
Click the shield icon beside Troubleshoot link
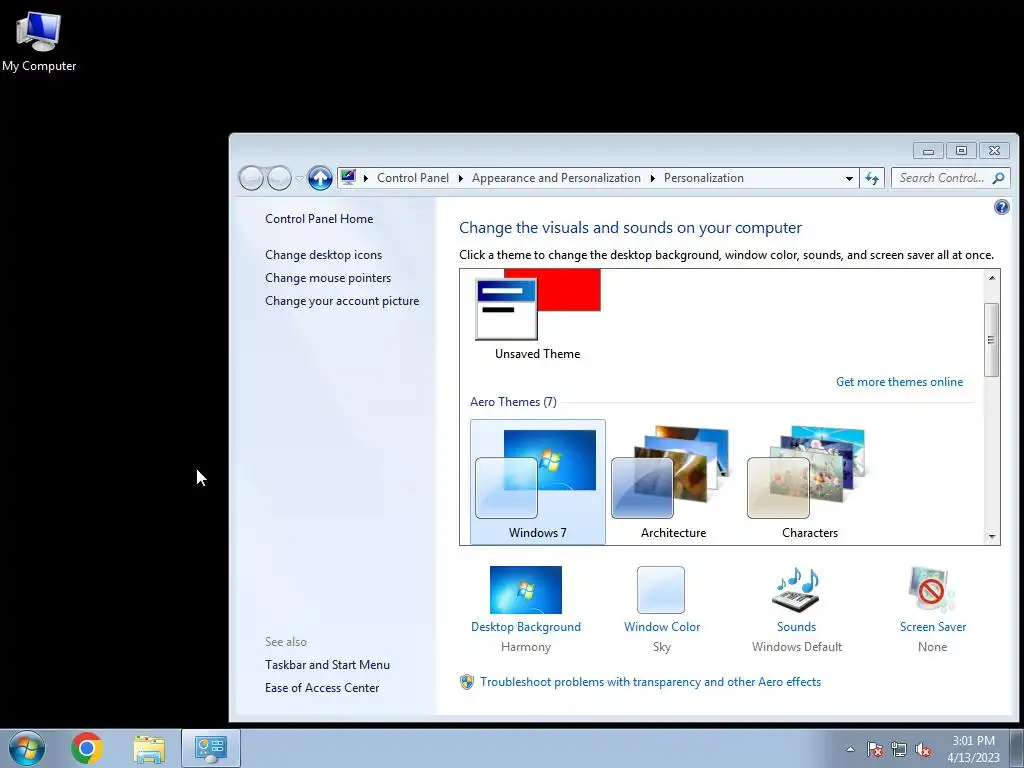(x=466, y=682)
